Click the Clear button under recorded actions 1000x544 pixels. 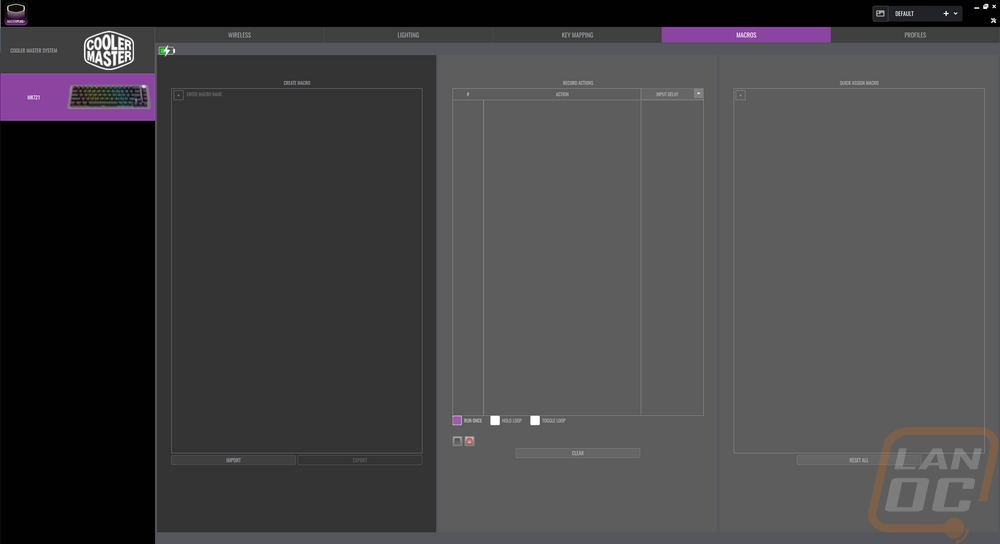(x=577, y=453)
